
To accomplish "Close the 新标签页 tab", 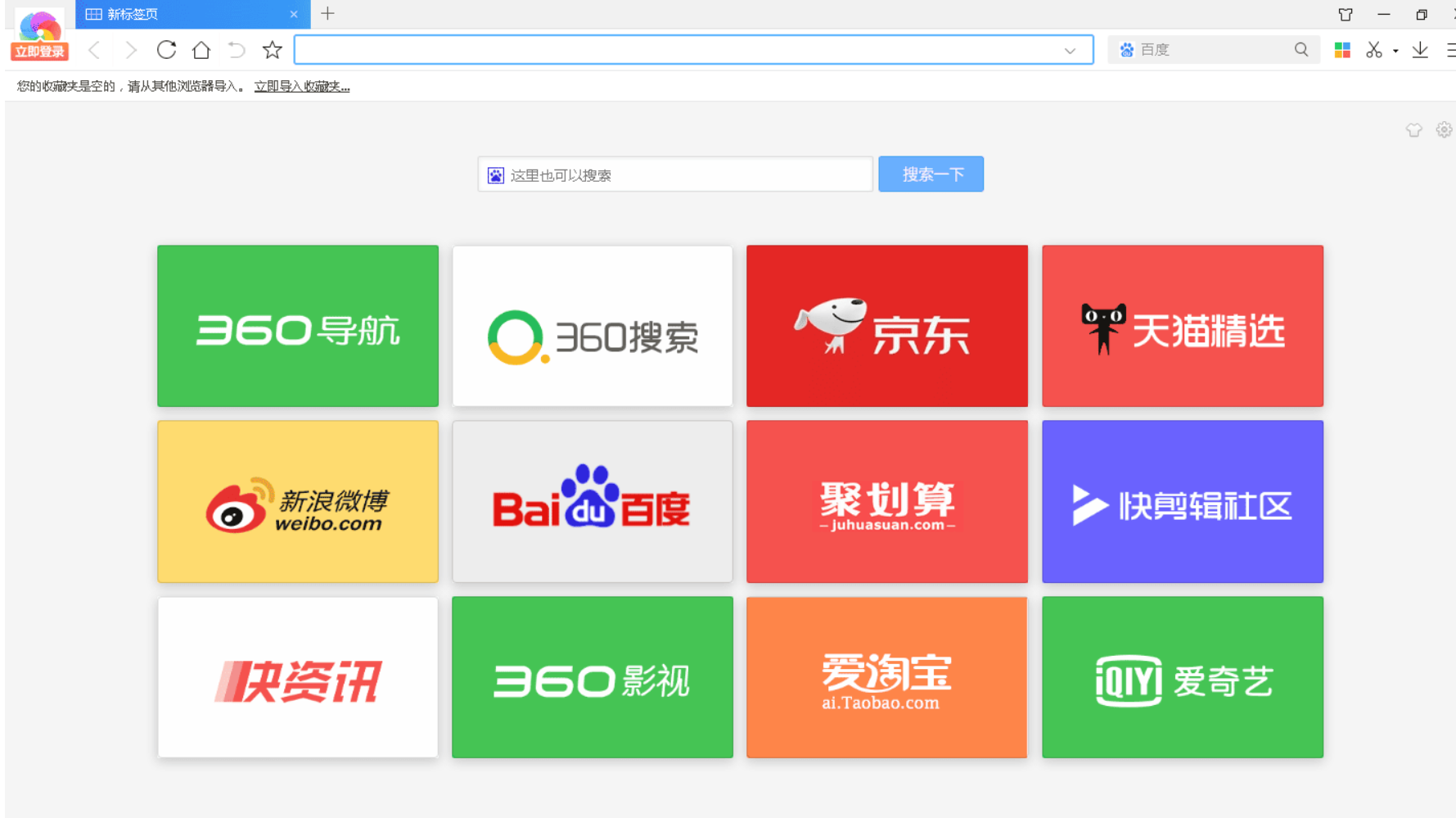I will 294,14.
